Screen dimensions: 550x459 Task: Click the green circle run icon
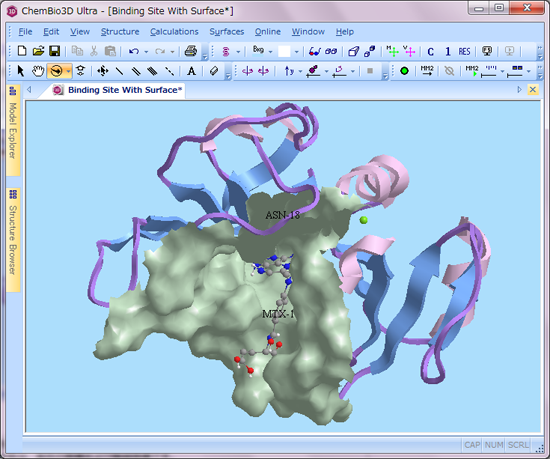(404, 71)
